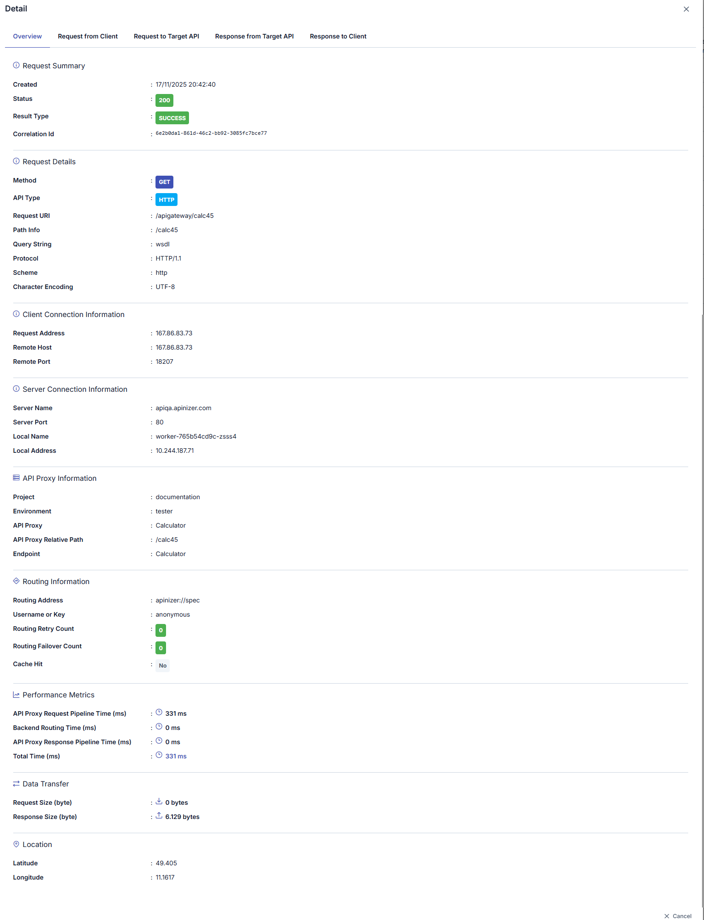
Task: Click the Client Connection Information icon
Action: [16, 314]
